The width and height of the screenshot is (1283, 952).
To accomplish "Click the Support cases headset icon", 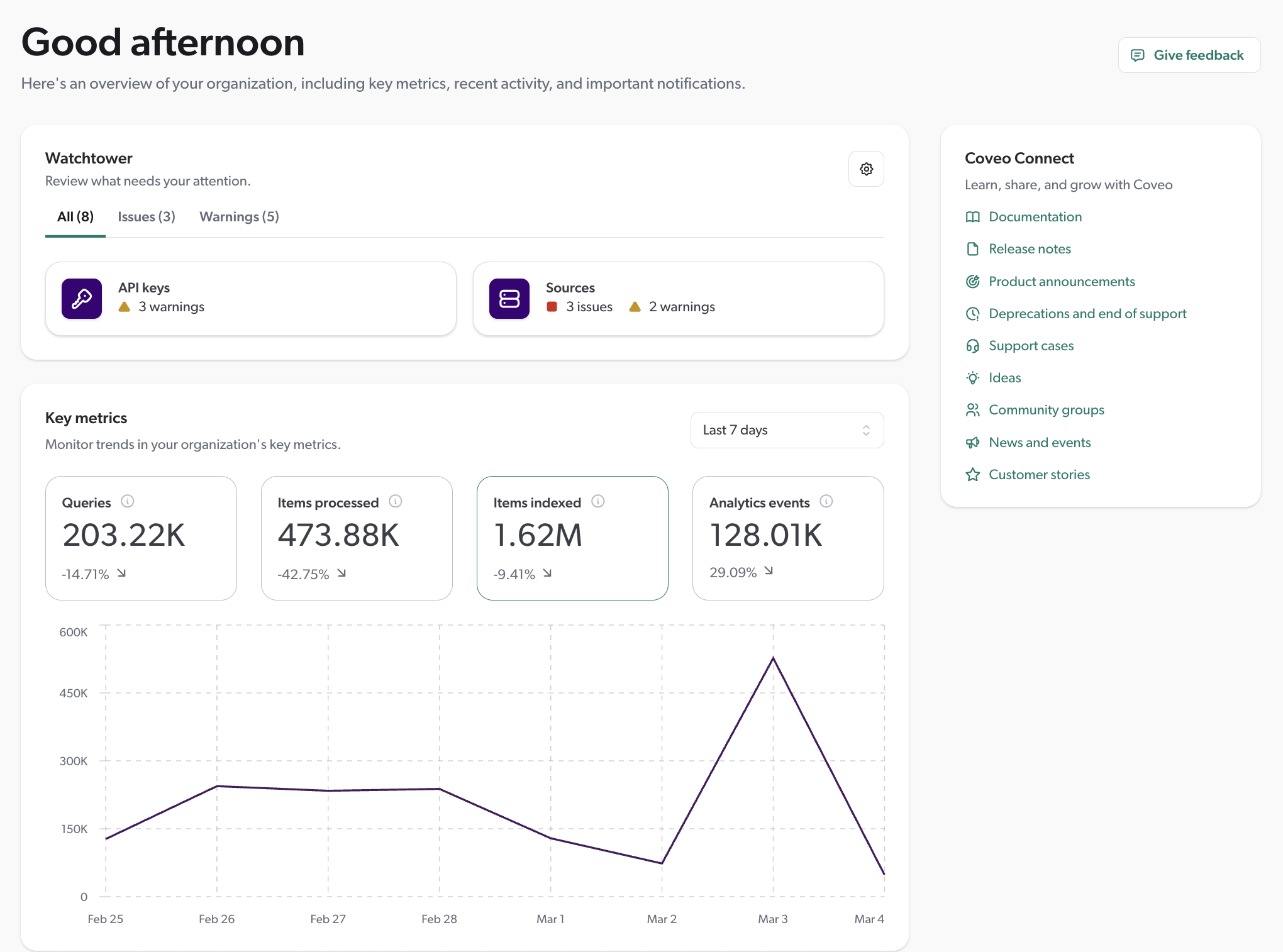I will tap(972, 346).
